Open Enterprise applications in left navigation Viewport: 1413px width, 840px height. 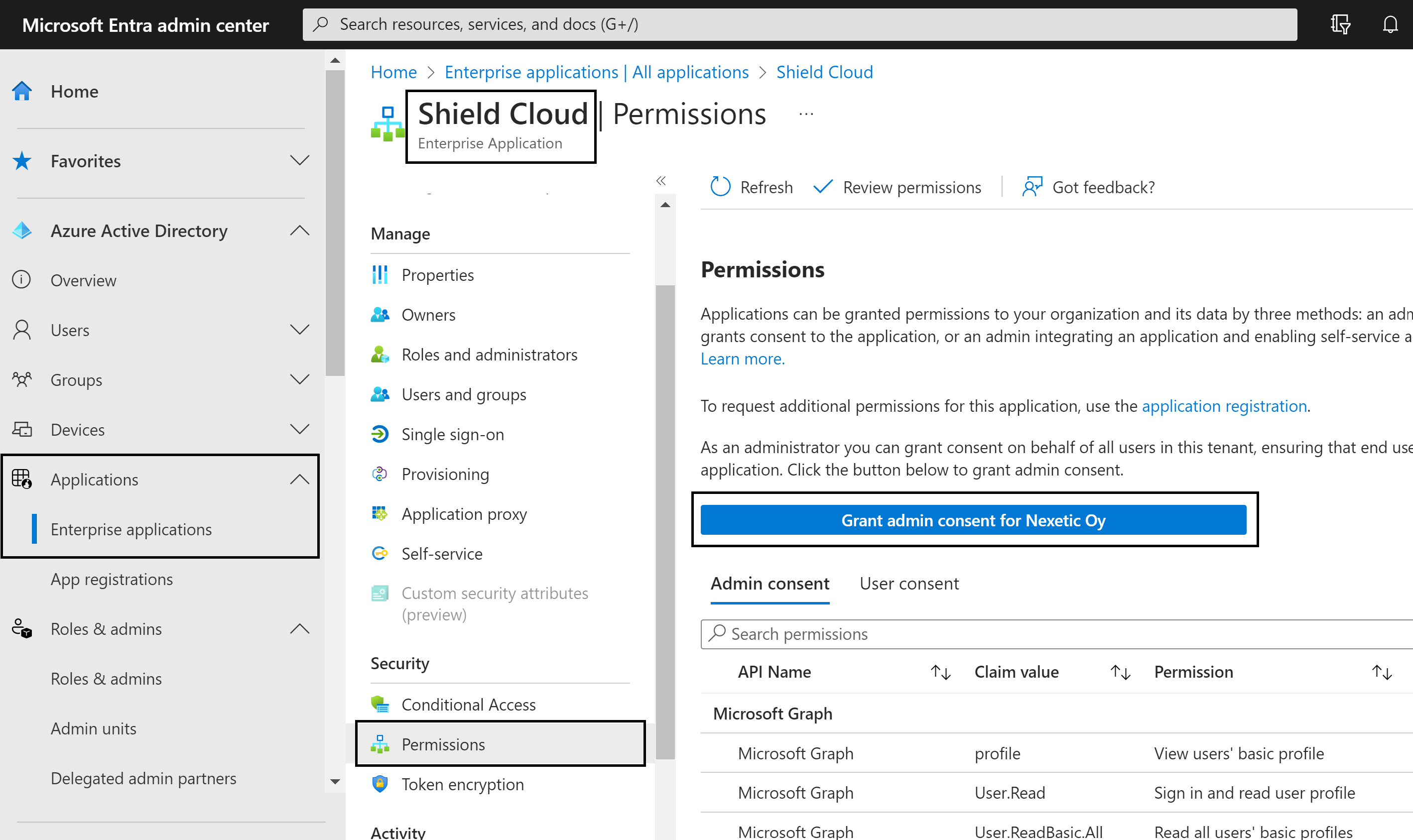[131, 529]
